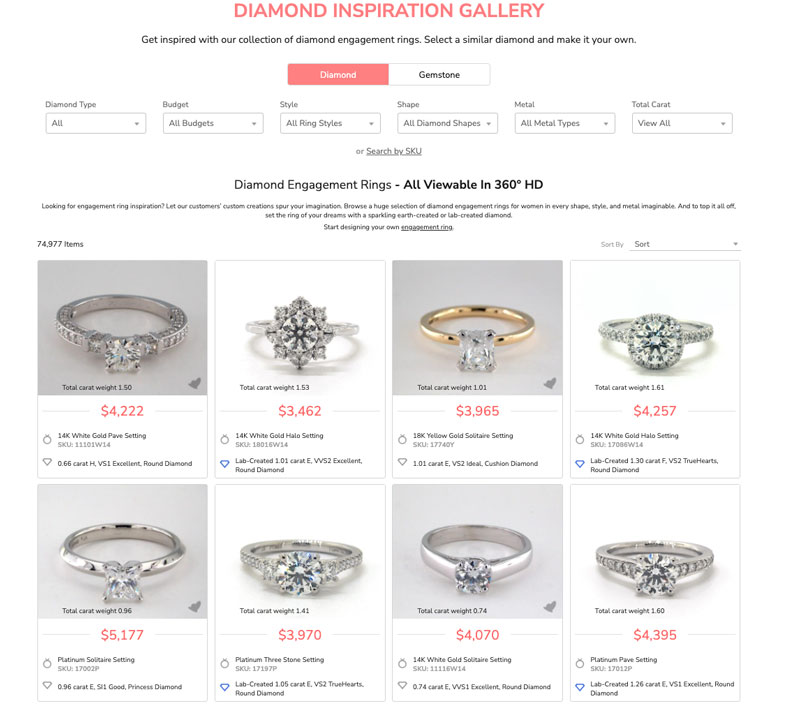Select the blue diamond icon on the Platinum Pave card
Viewport: 800px width, 707px height.
pyautogui.click(x=579, y=687)
